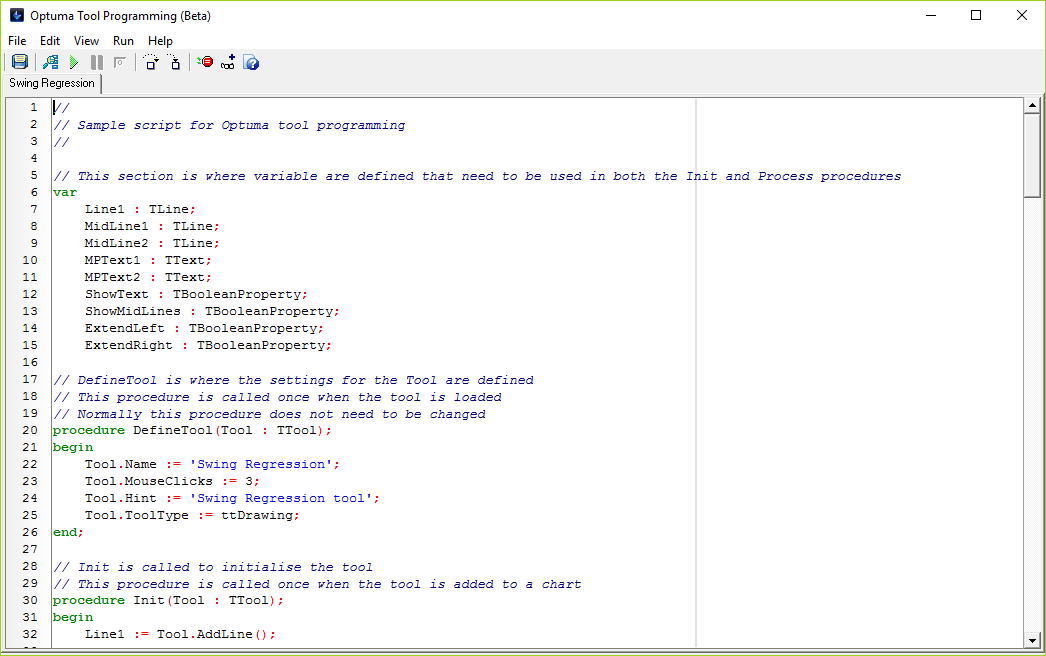Click the Reset script toolbar icon
Screen dimensions: 1046x656
[x=120, y=62]
